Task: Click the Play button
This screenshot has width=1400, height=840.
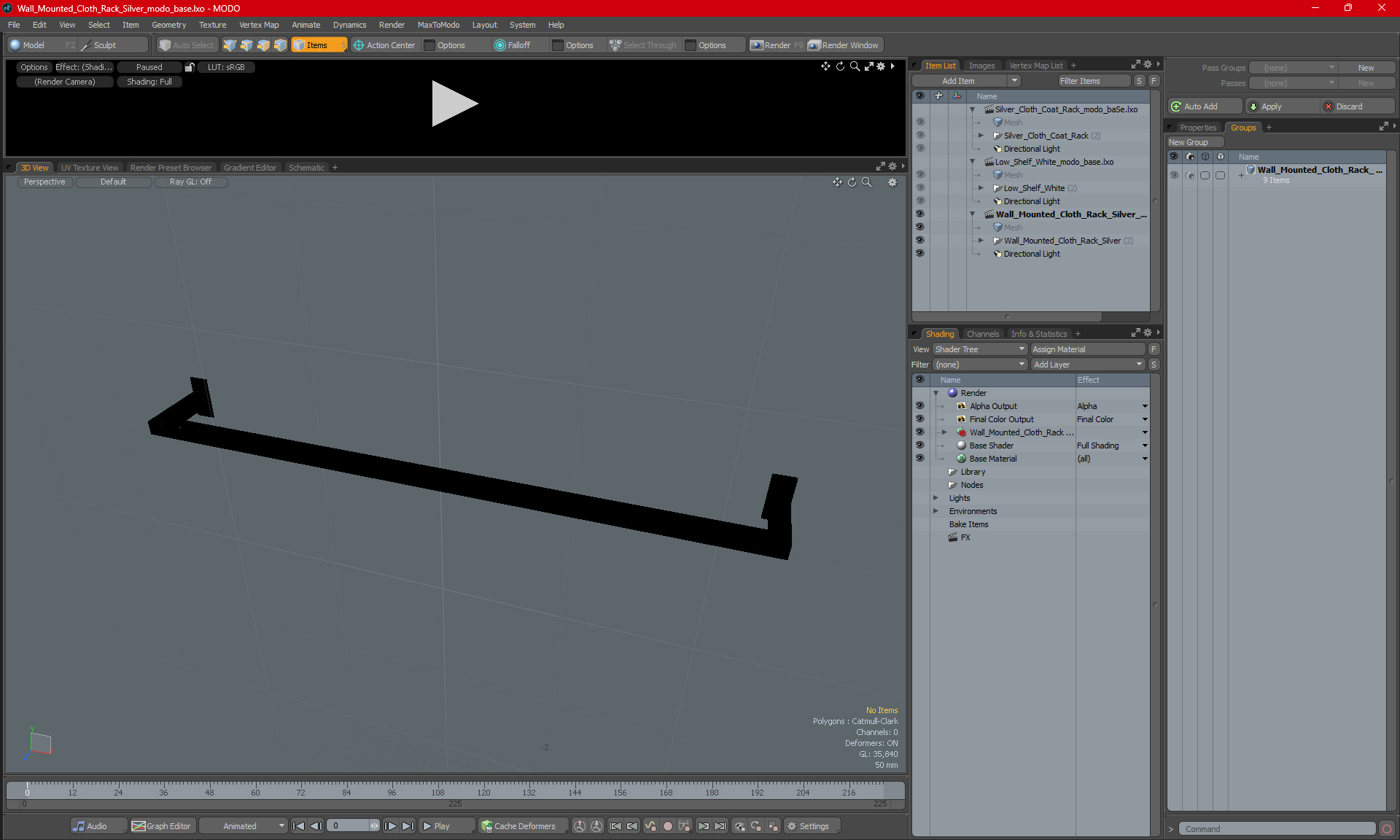Action: coord(446,826)
